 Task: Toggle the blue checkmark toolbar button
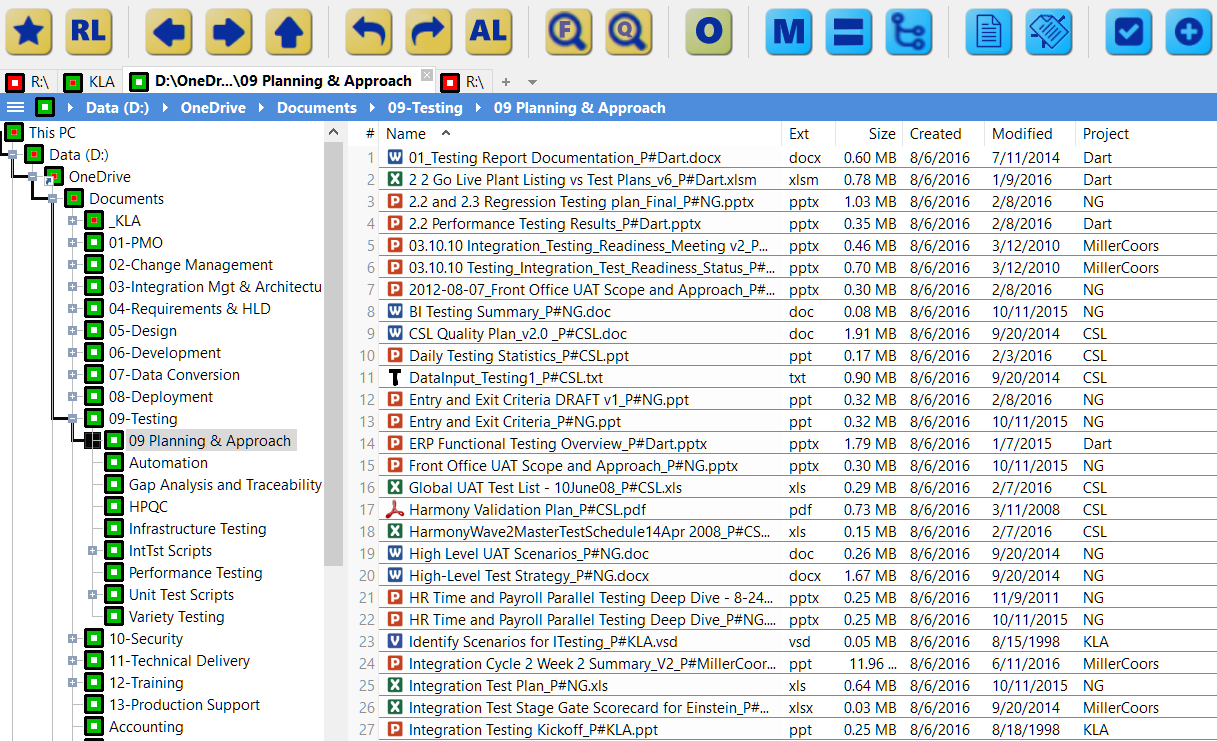[1129, 31]
